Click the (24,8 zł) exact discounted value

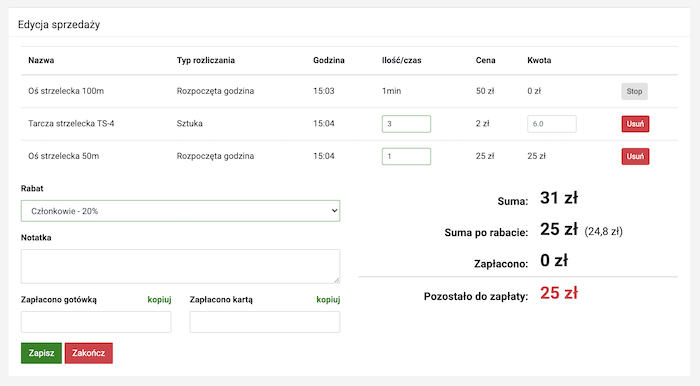(x=603, y=231)
